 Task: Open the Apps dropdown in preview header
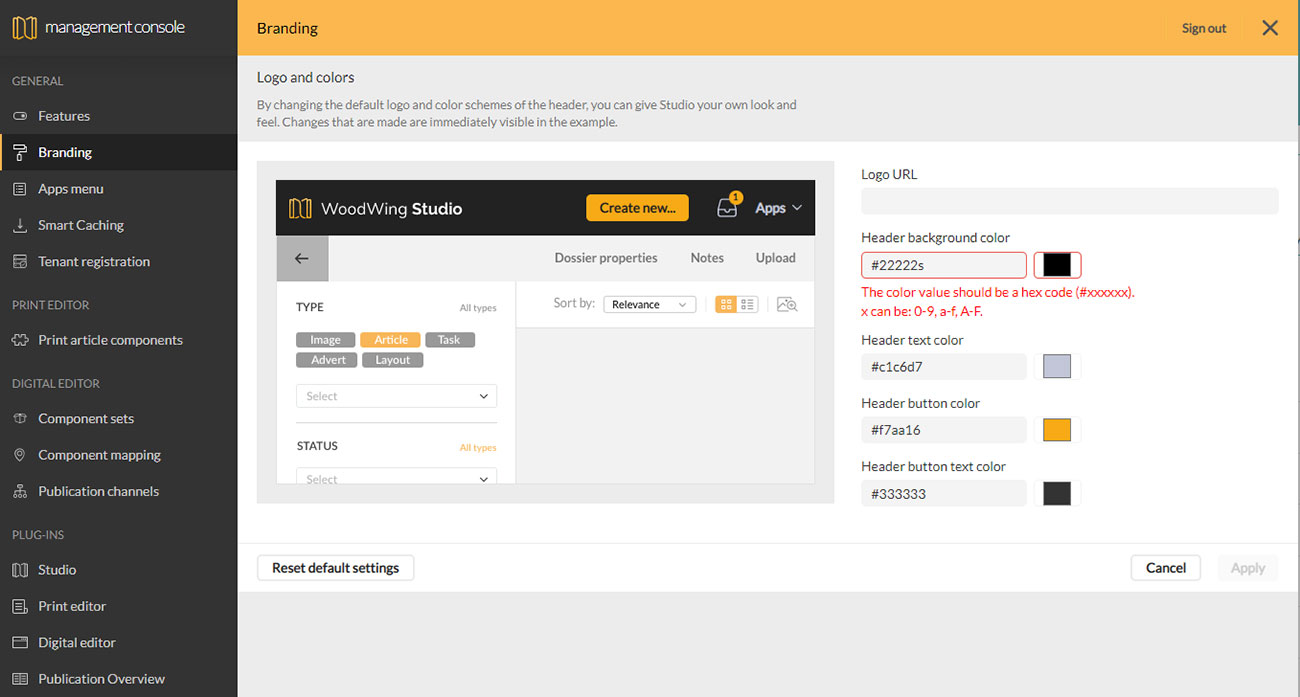coord(779,208)
